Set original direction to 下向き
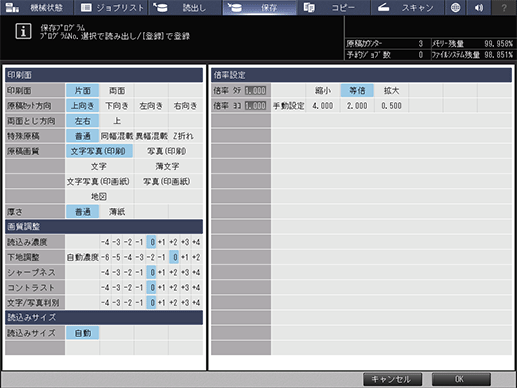Viewport: 517px width, 388px height. point(117,106)
